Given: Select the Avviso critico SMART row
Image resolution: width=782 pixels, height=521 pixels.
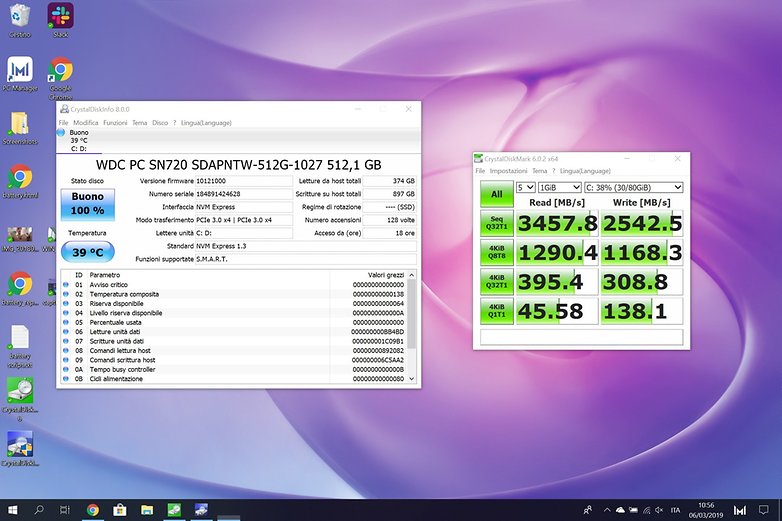Looking at the screenshot, I should (234, 285).
